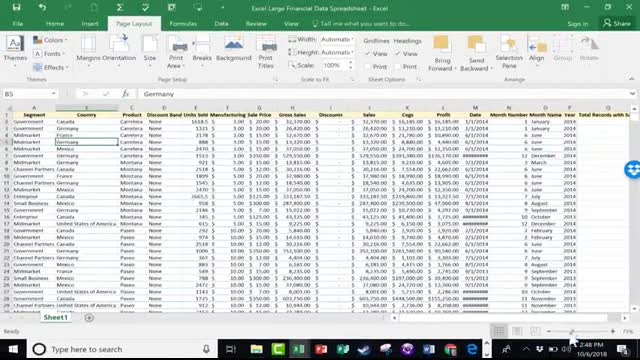Open the Breaks menu
The height and width of the screenshot is (360, 640).
(202, 51)
